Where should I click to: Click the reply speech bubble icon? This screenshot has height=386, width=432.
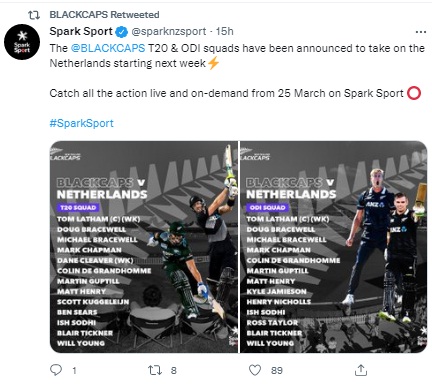point(56,370)
